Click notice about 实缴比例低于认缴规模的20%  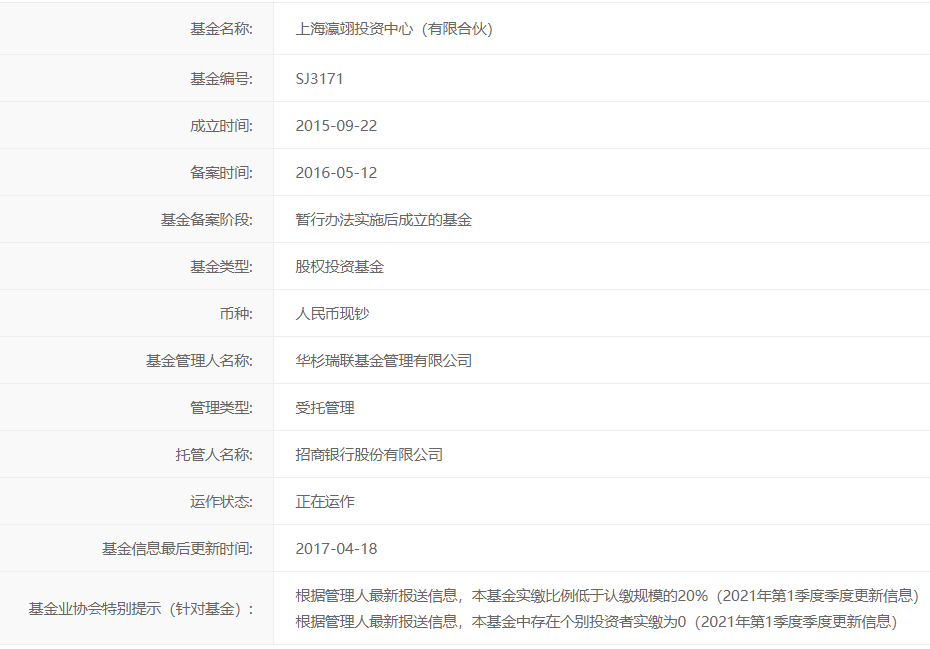tap(607, 596)
